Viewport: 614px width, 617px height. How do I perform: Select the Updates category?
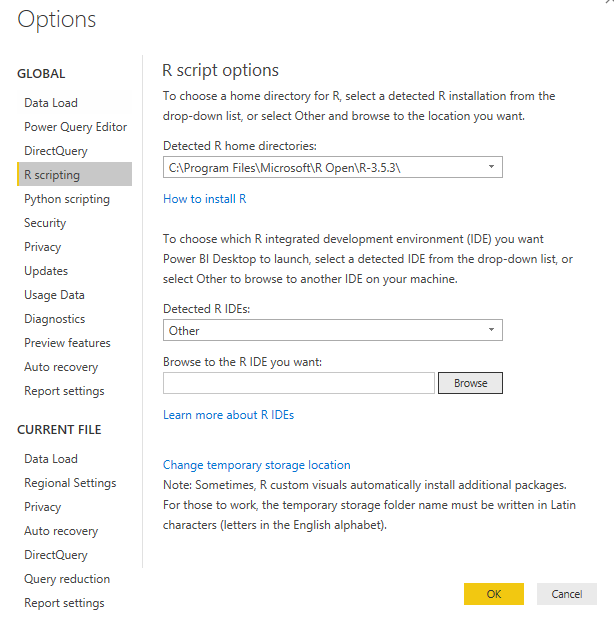click(x=46, y=271)
